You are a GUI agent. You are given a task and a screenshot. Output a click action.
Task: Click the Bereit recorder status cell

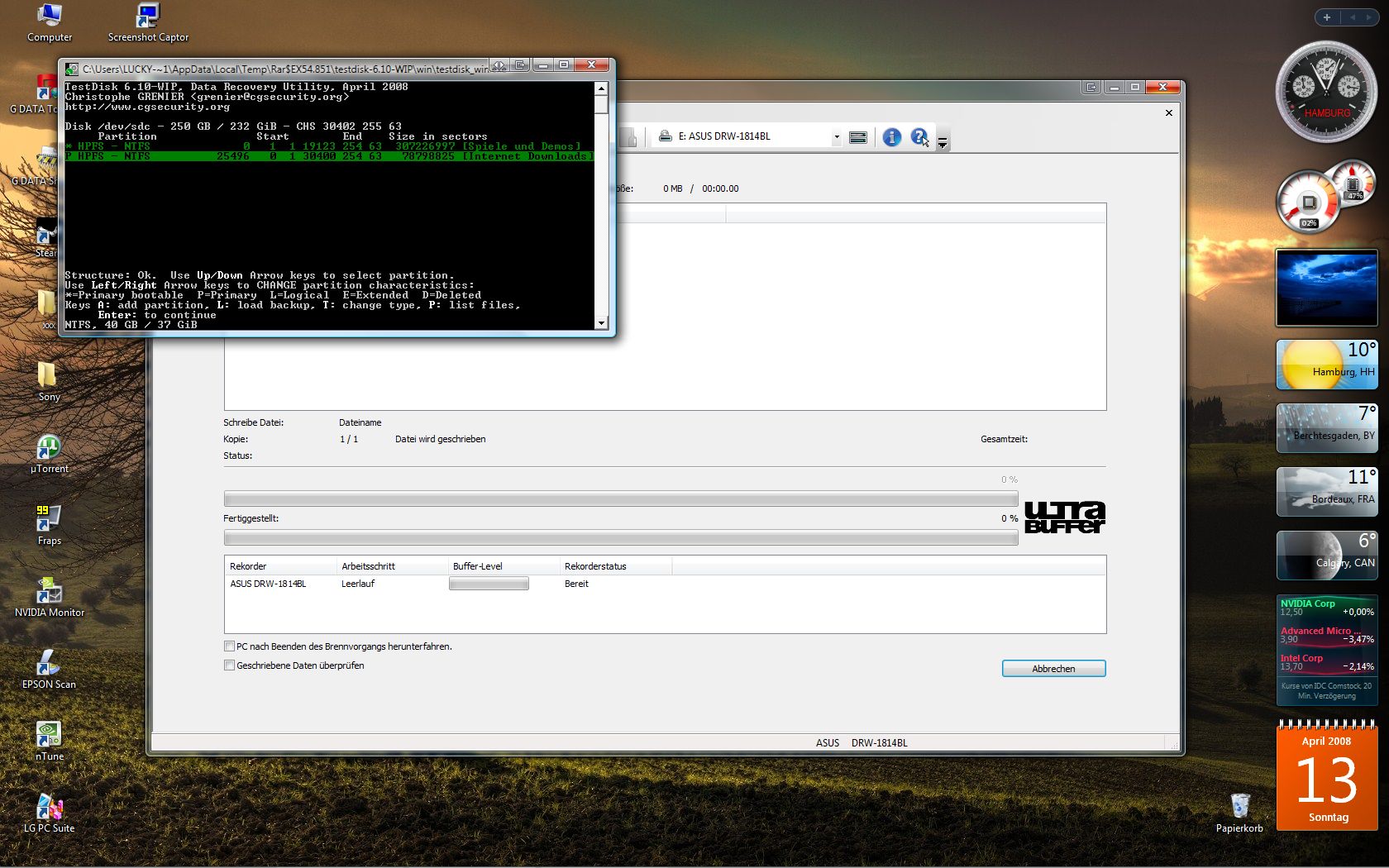[576, 584]
